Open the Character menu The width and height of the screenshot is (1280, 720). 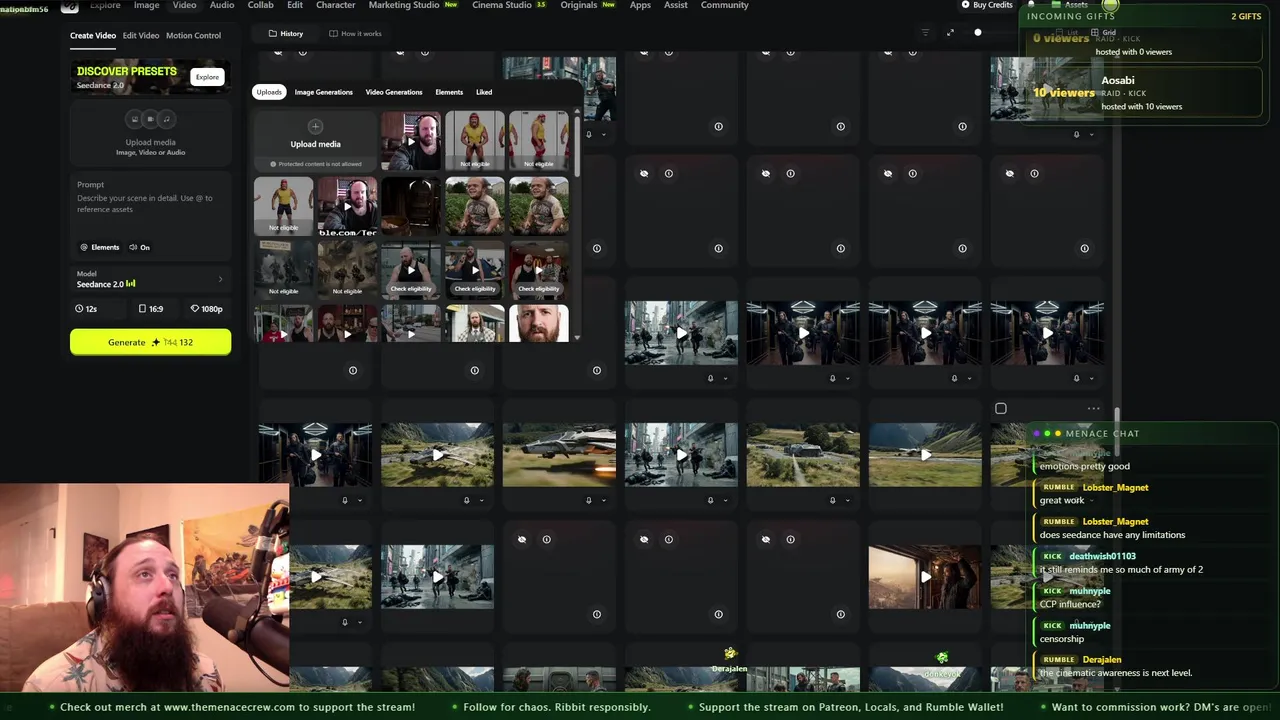tap(335, 5)
